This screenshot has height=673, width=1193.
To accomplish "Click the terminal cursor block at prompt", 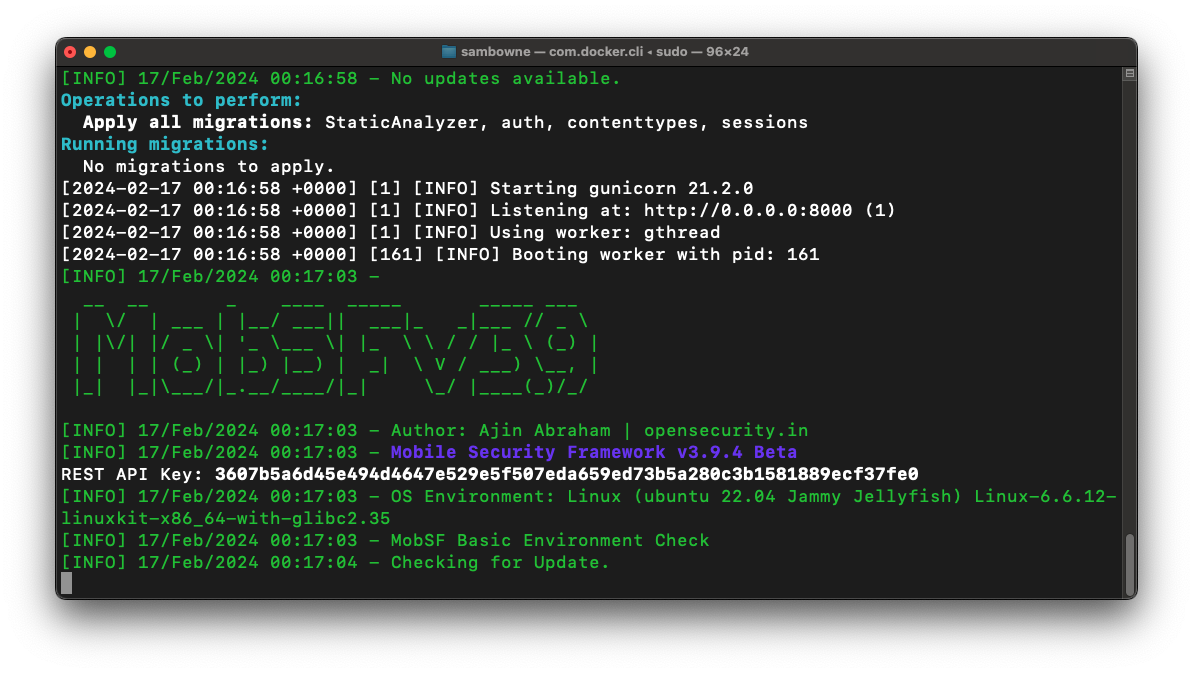I will point(67,583).
